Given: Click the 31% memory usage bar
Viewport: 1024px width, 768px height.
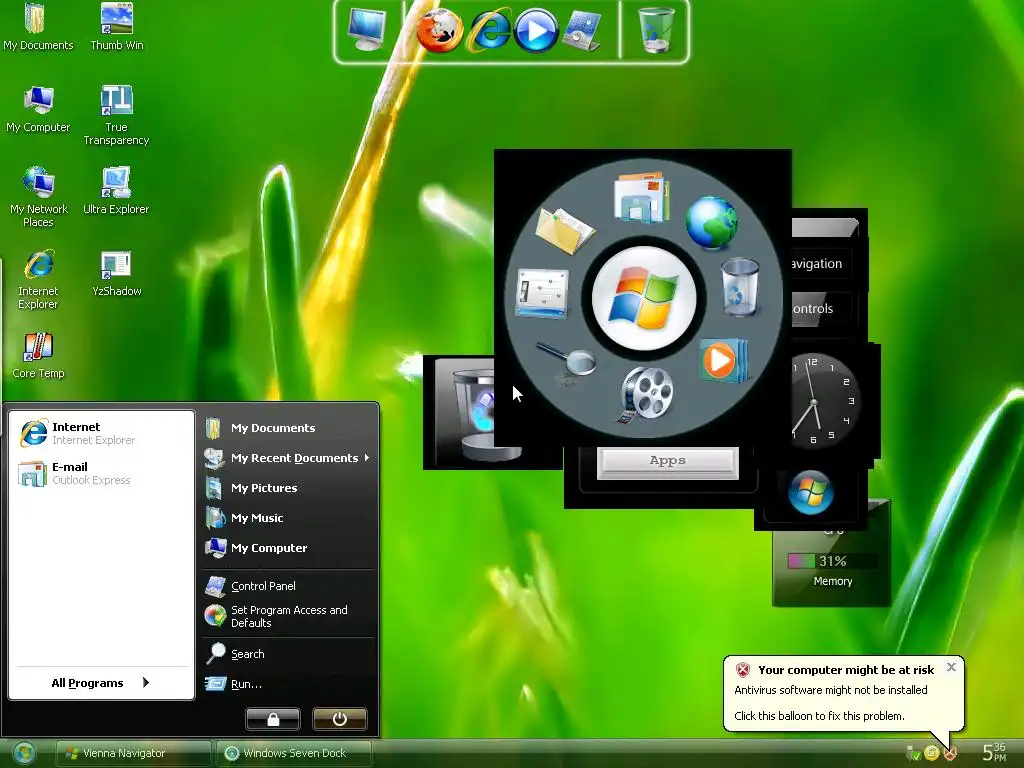Looking at the screenshot, I should 832,561.
